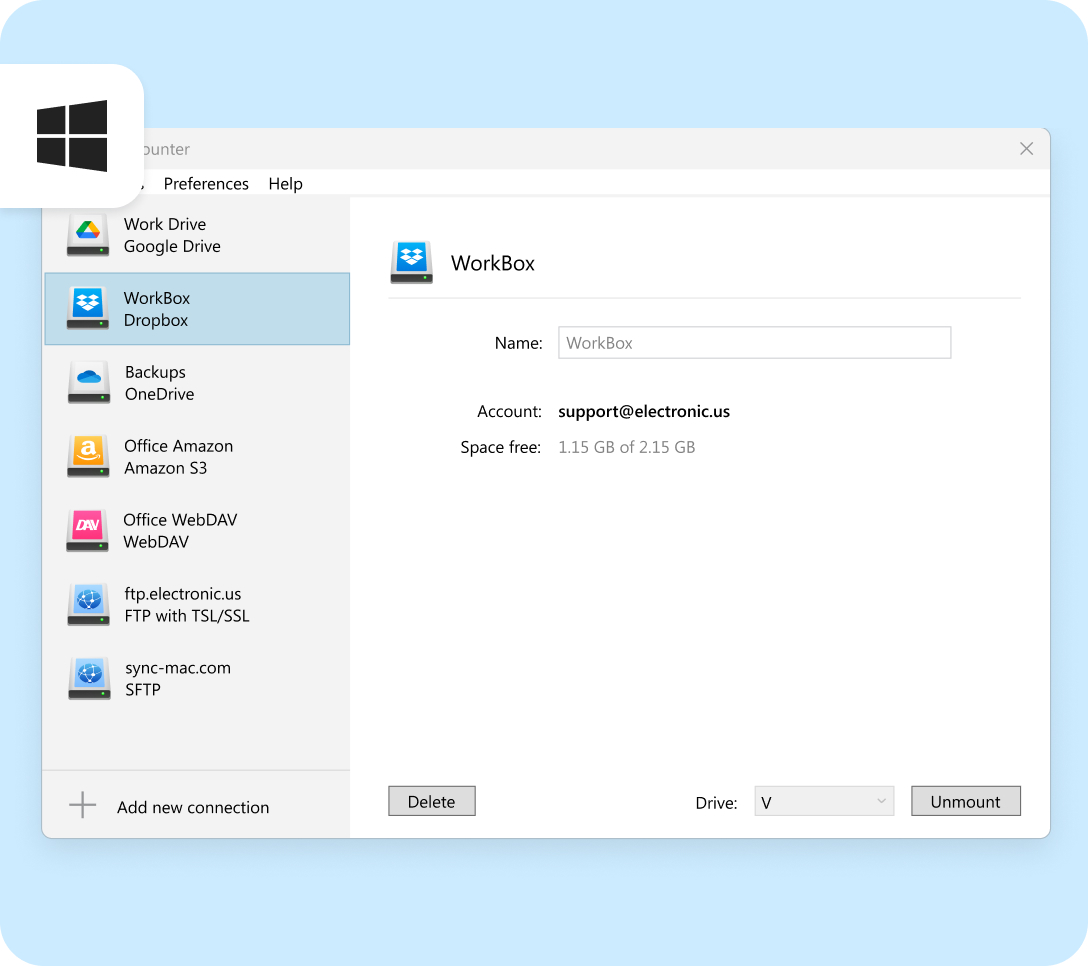This screenshot has height=966, width=1088.
Task: Select the Office Amazon connection entry
Action: pos(179,457)
